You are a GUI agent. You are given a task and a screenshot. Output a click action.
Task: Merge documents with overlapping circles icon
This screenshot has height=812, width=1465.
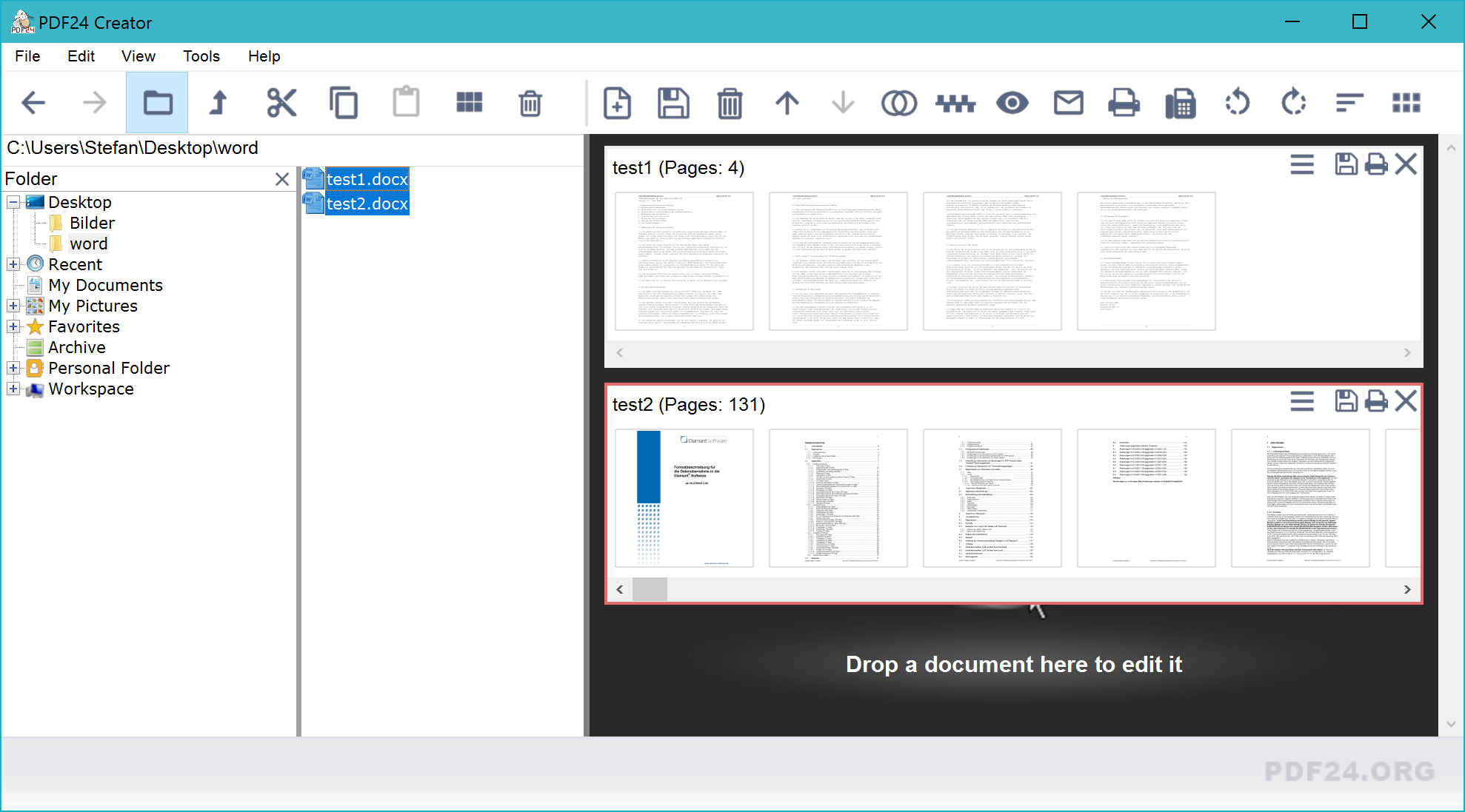(x=899, y=103)
